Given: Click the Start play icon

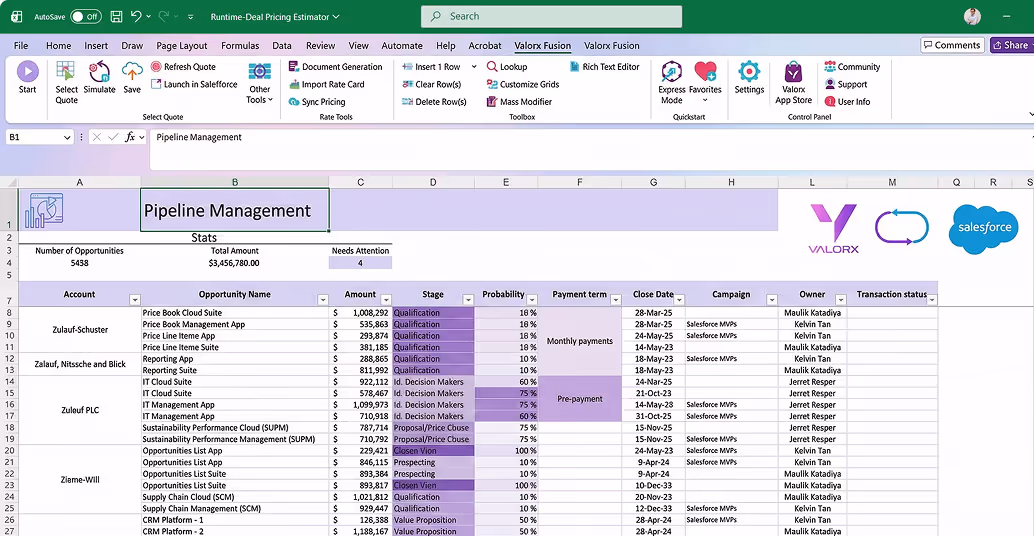Looking at the screenshot, I should coord(27,71).
